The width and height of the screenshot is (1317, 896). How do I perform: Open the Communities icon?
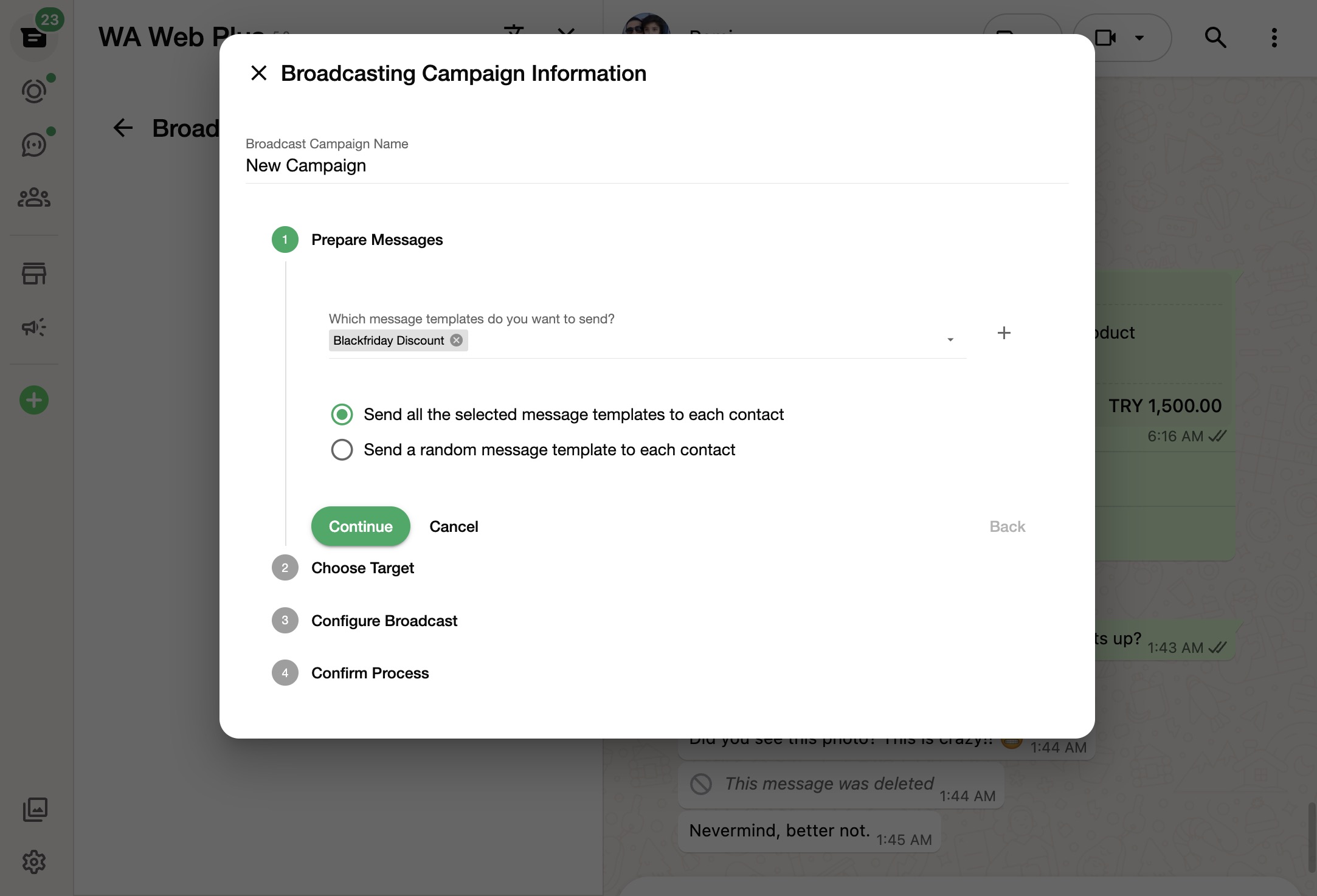(34, 196)
